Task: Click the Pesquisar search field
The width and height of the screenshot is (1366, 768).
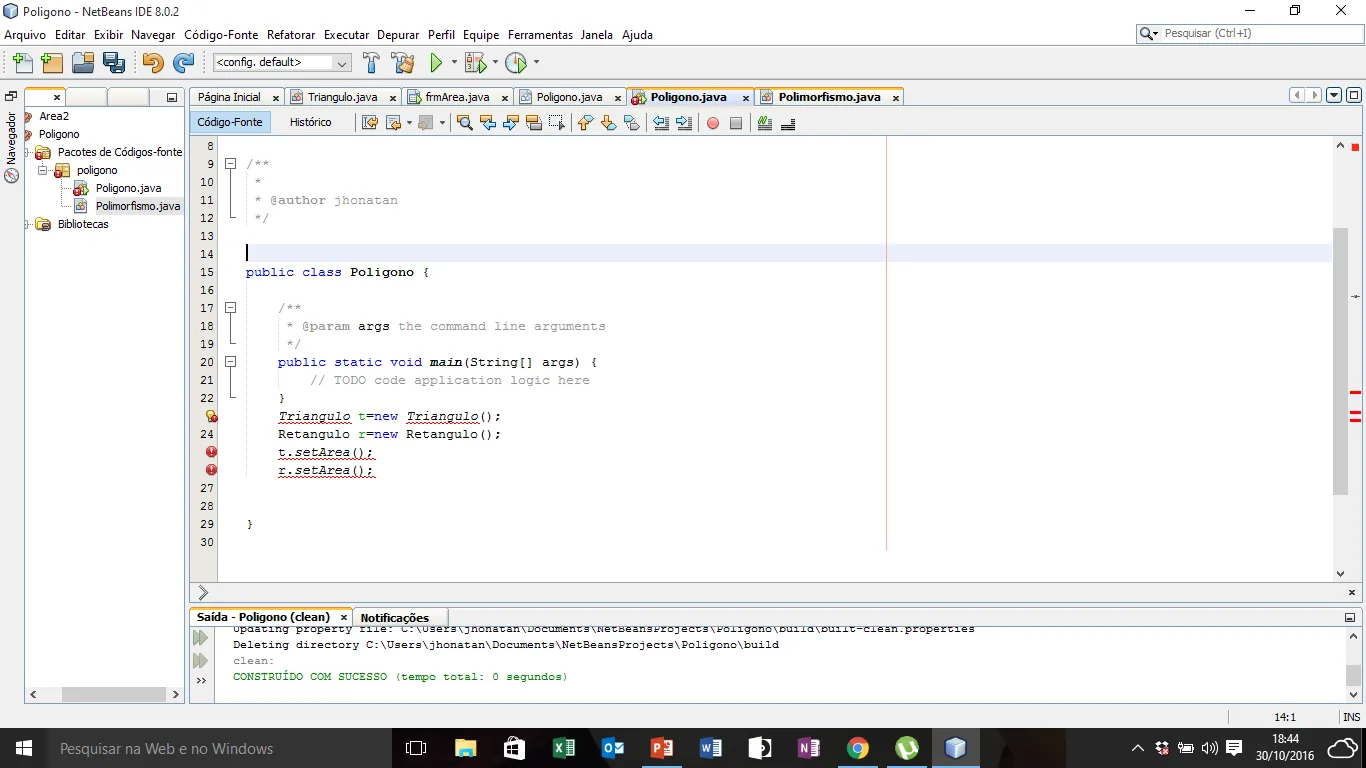Action: click(x=1255, y=33)
